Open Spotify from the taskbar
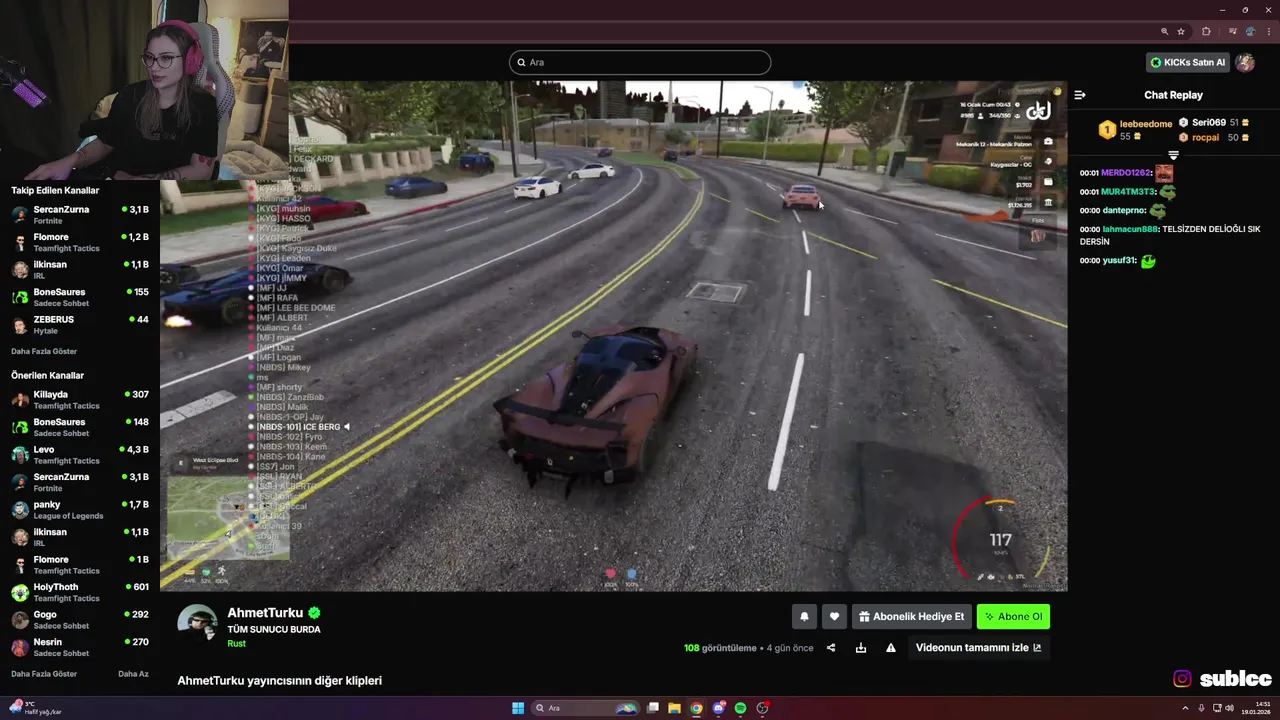Screen dimensions: 1280x720 740,708
